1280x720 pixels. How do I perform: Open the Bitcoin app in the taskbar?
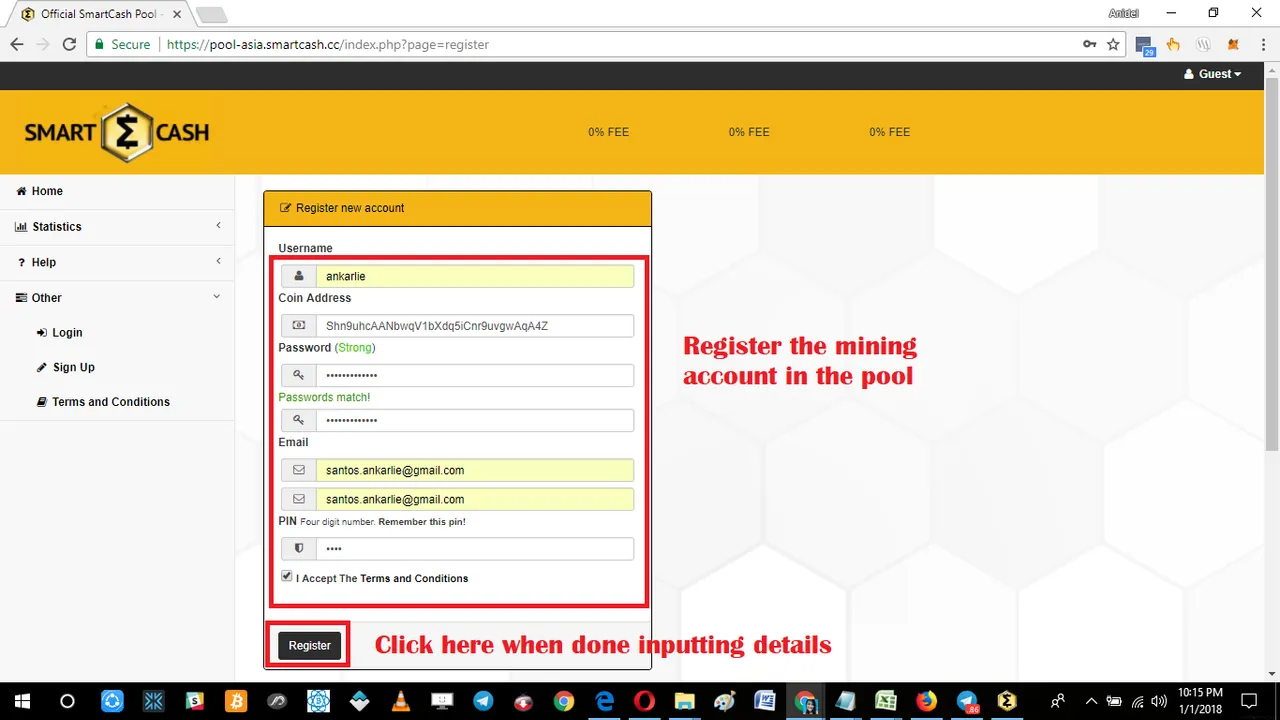[236, 701]
